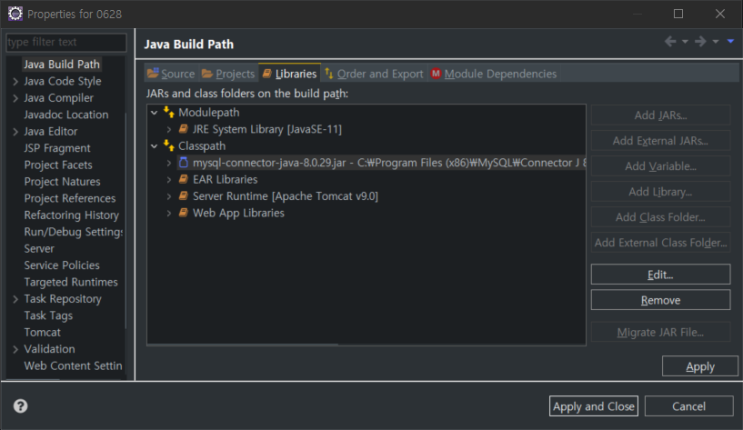
Task: Expand Server Runtime Apache Tomcat entry
Action: (169, 196)
